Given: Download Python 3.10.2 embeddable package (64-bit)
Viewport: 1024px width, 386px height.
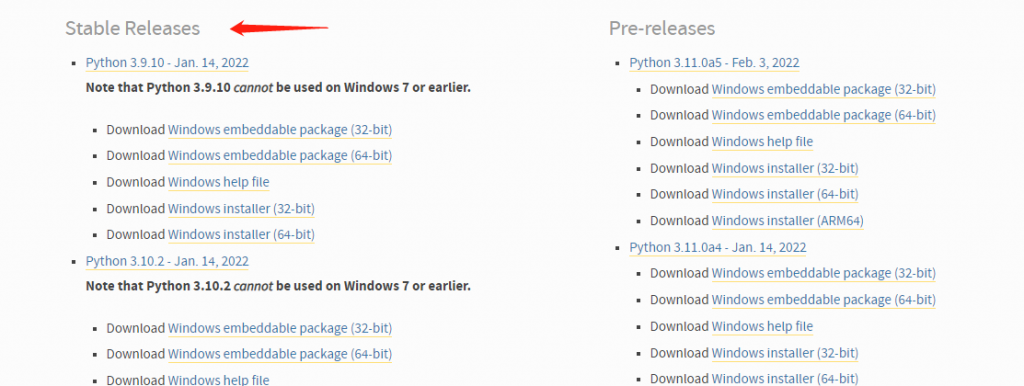Looking at the screenshot, I should pos(280,354).
